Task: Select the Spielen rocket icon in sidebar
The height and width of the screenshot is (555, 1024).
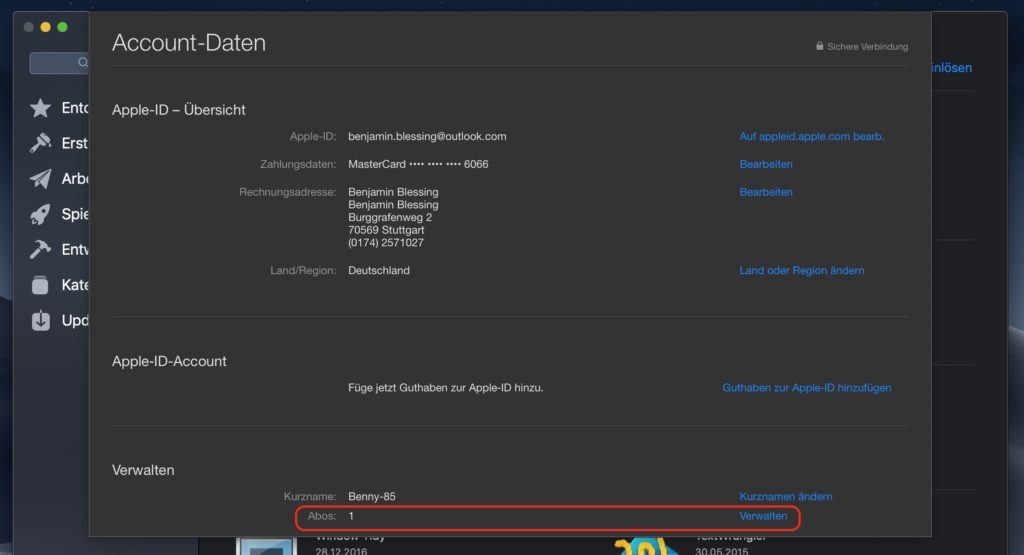Action: coord(40,214)
